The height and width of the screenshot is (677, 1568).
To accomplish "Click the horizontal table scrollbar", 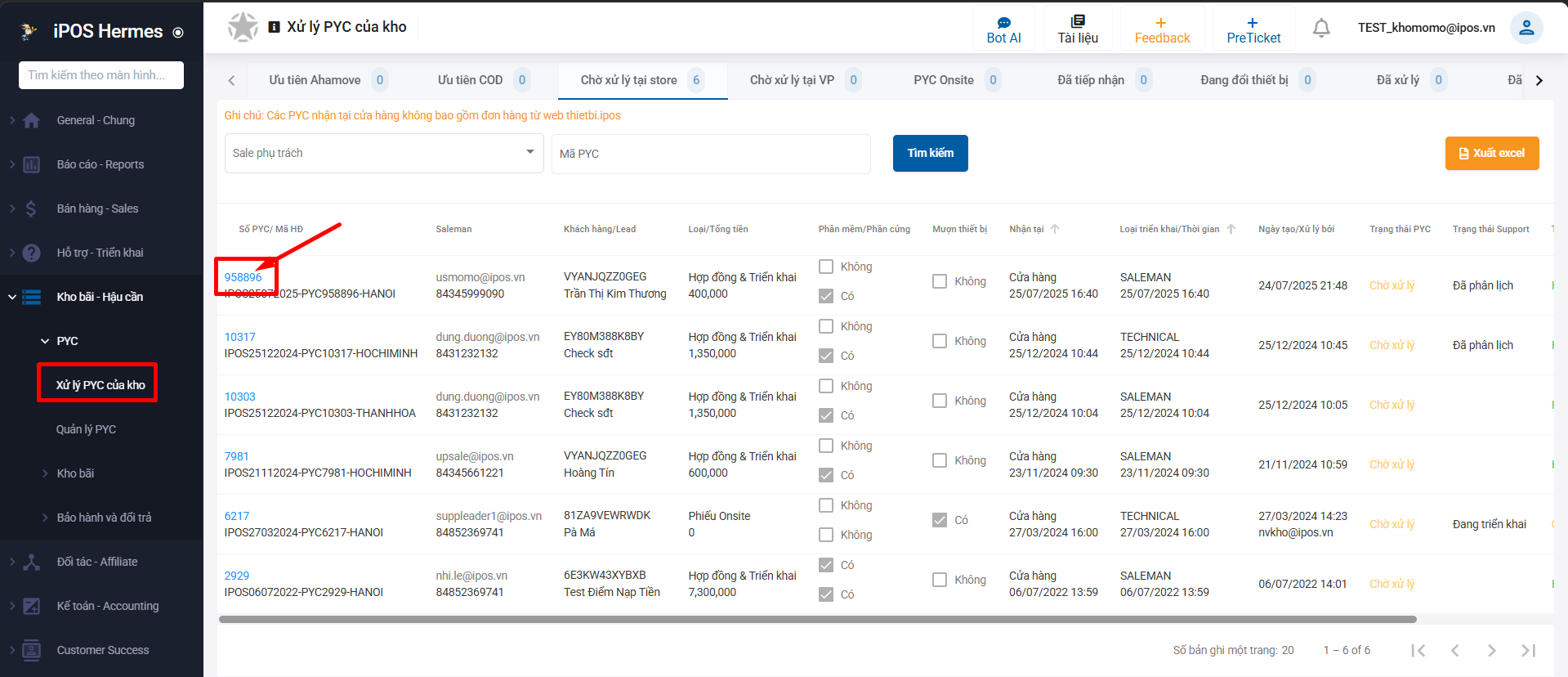I will pos(817,620).
